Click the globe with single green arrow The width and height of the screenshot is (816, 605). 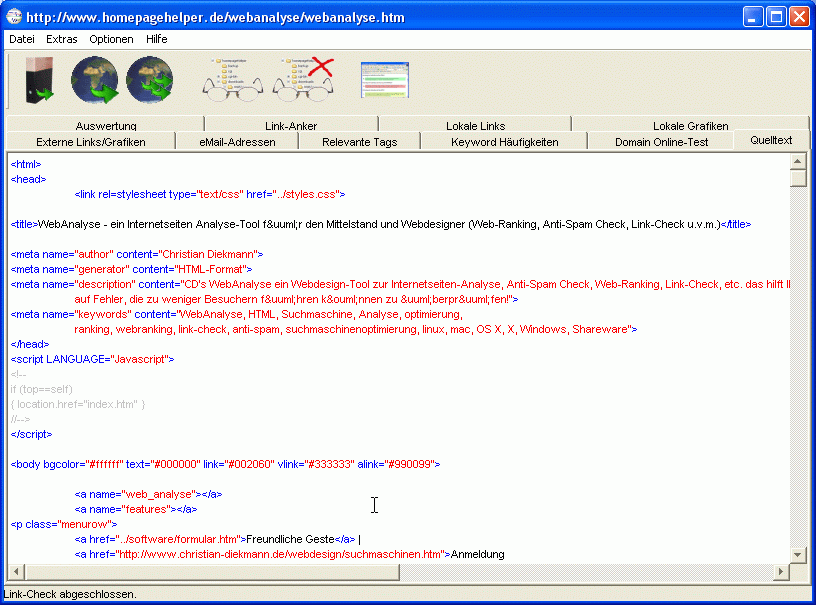coord(95,80)
